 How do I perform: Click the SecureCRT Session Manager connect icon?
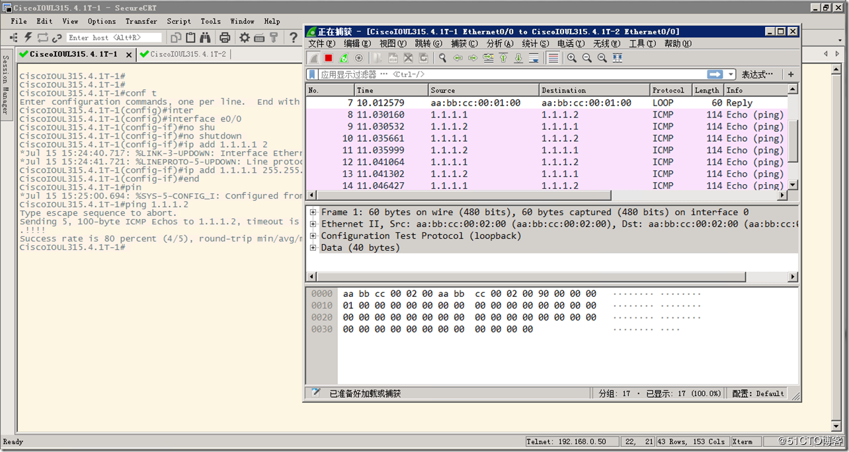pyautogui.click(x=14, y=37)
